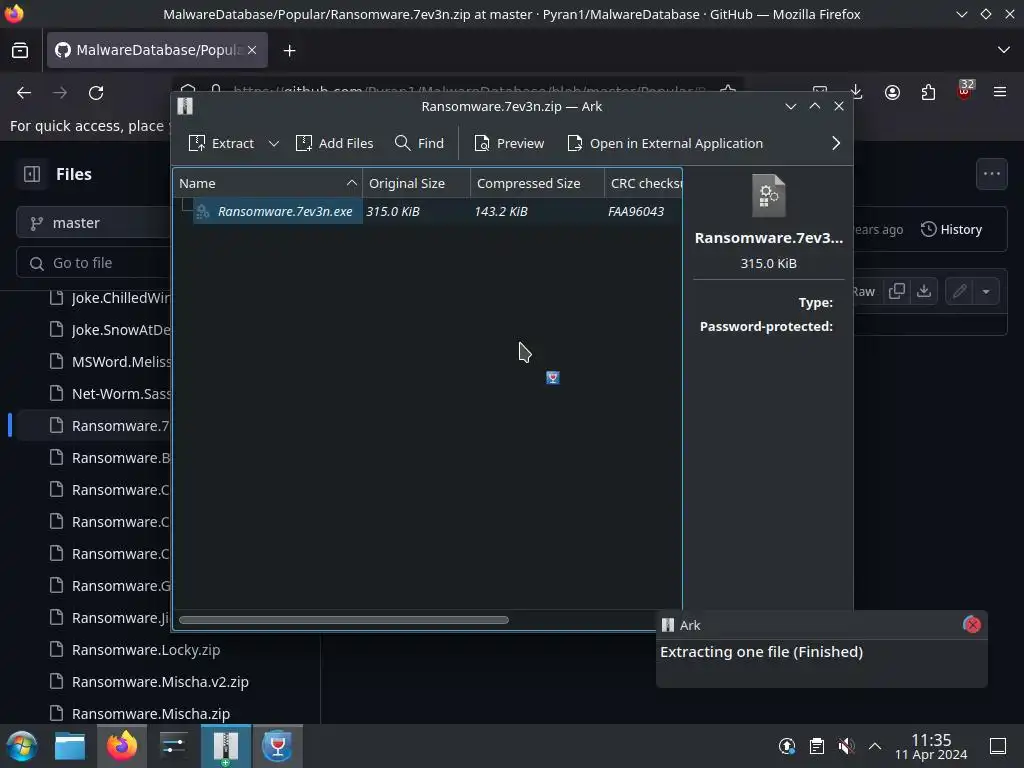Open Net-Worm.Sasser file in tree
Image resolution: width=1024 pixels, height=768 pixels.
pos(111,394)
